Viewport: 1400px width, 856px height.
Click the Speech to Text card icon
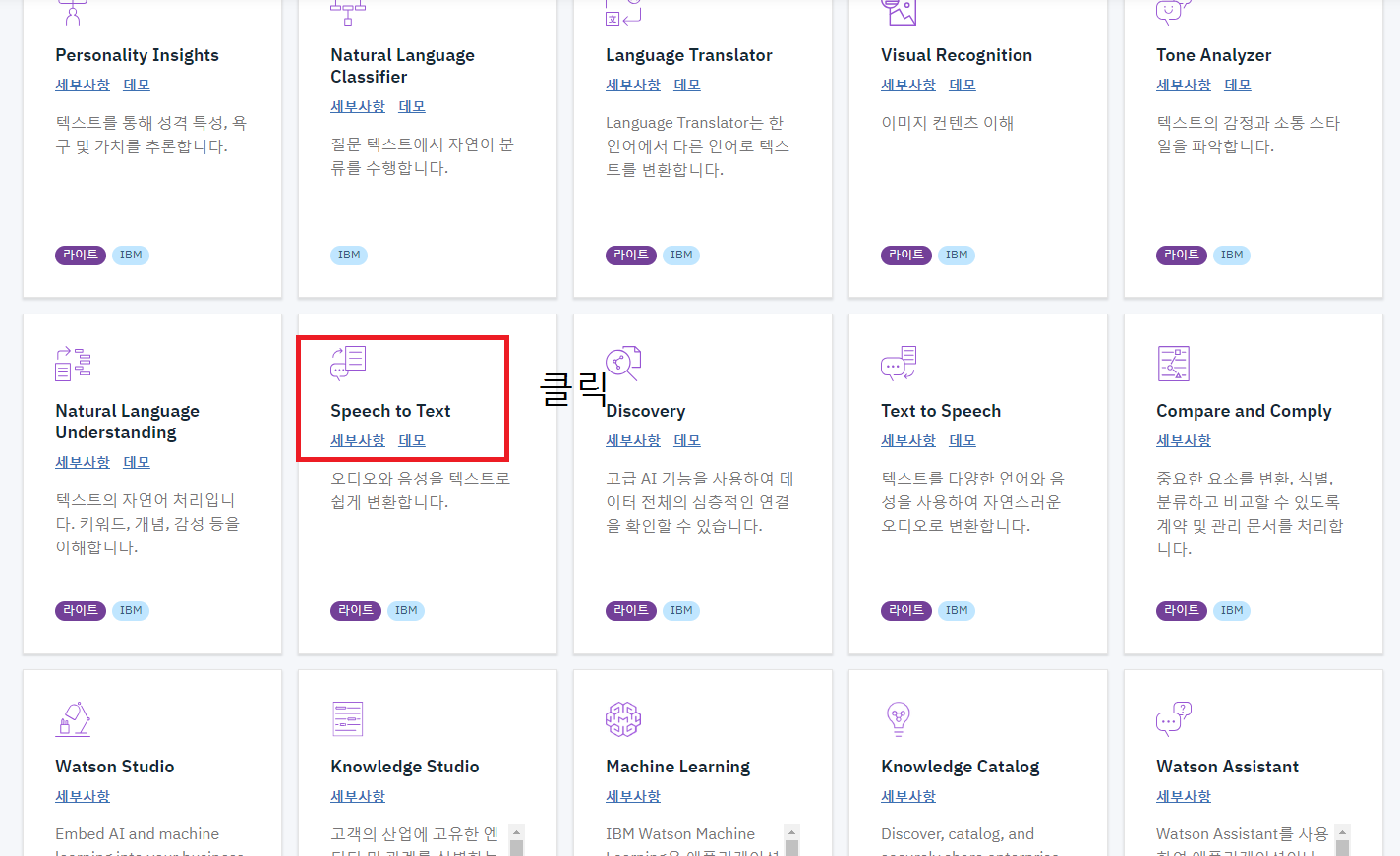click(348, 364)
